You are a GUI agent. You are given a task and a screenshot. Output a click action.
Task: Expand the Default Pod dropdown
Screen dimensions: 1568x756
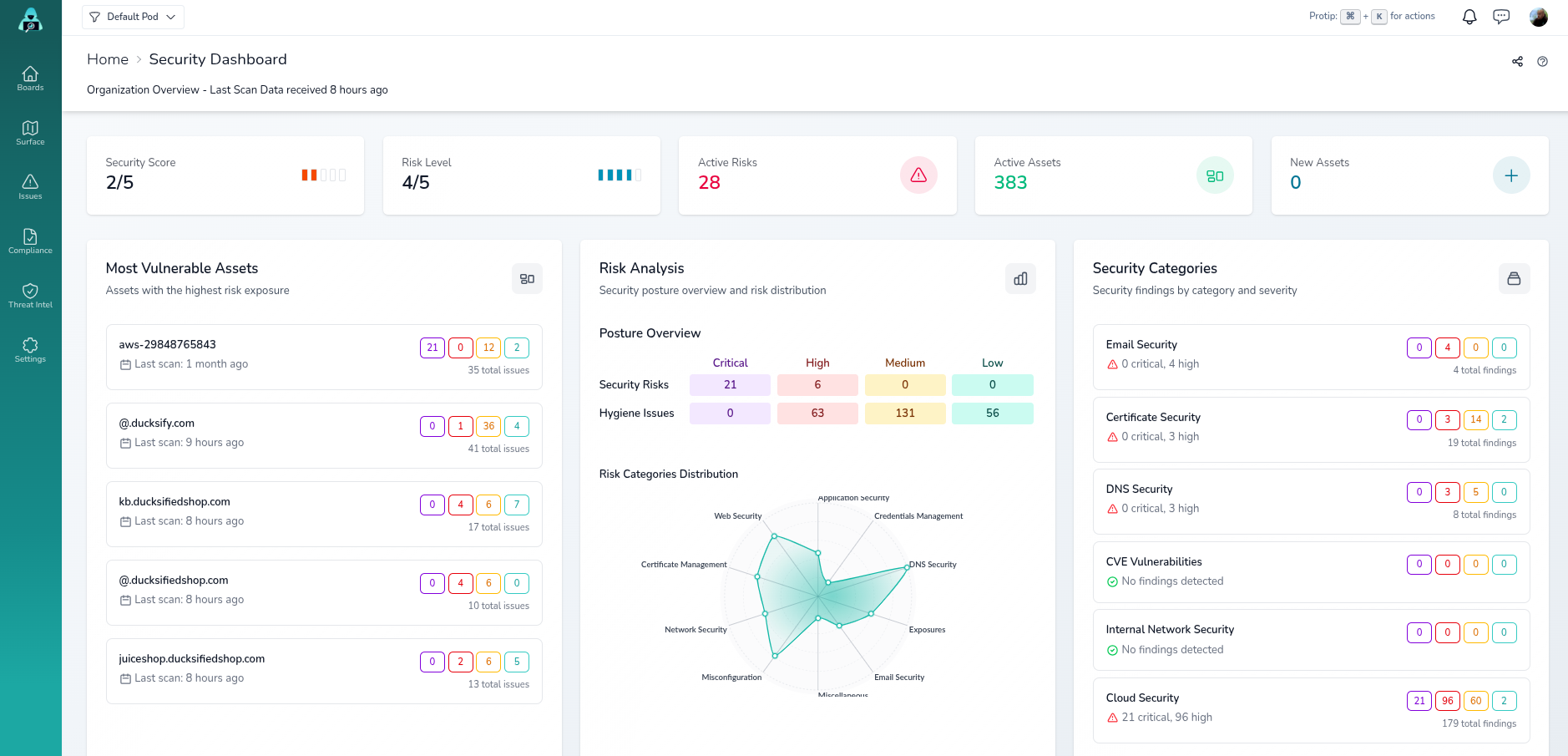point(133,17)
